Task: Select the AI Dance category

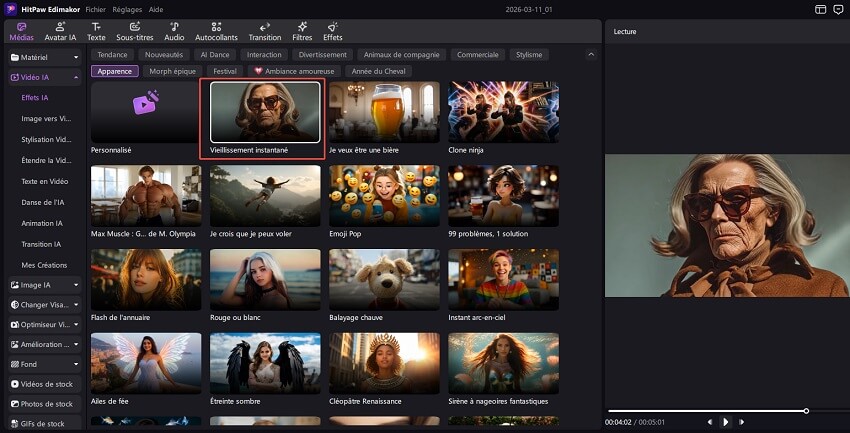Action: (x=215, y=54)
